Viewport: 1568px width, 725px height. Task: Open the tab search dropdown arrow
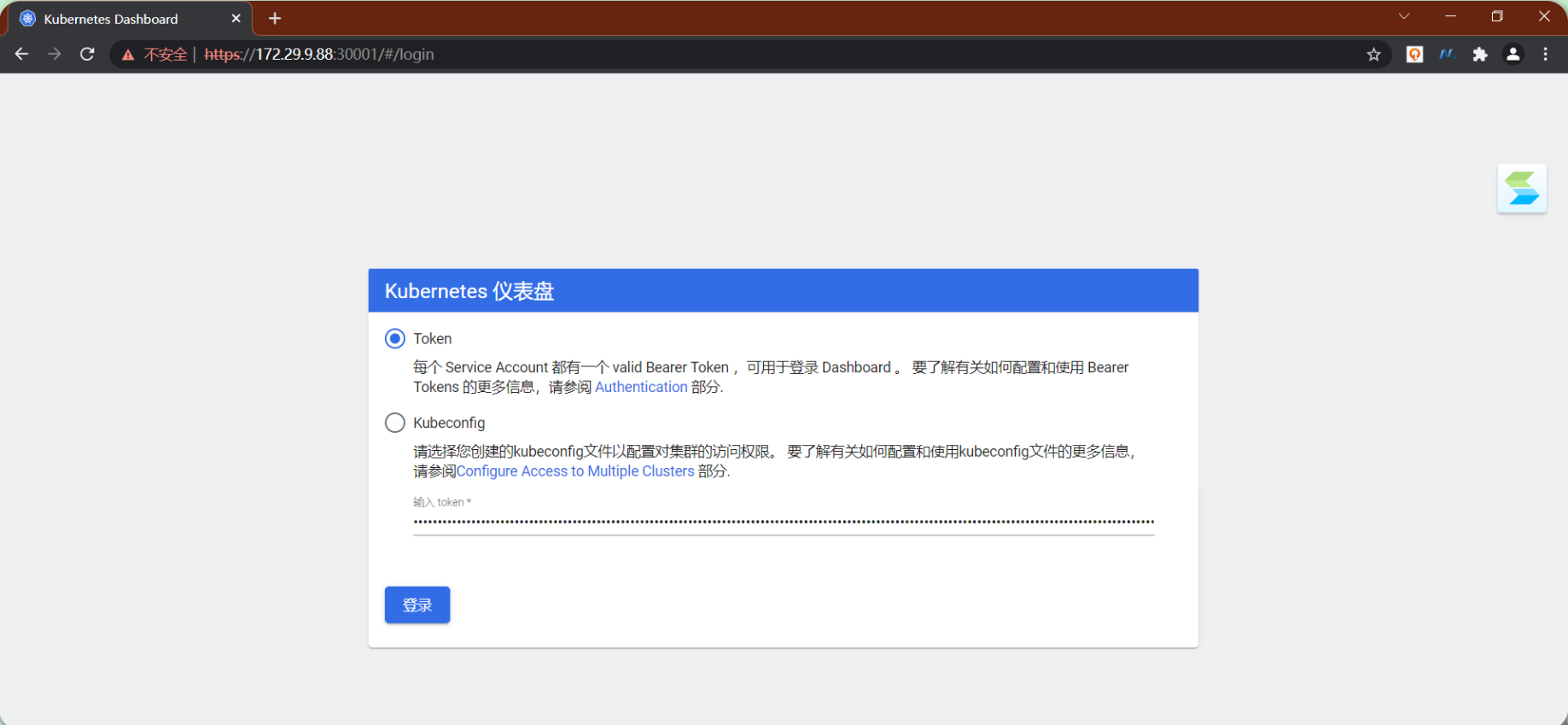click(1404, 16)
